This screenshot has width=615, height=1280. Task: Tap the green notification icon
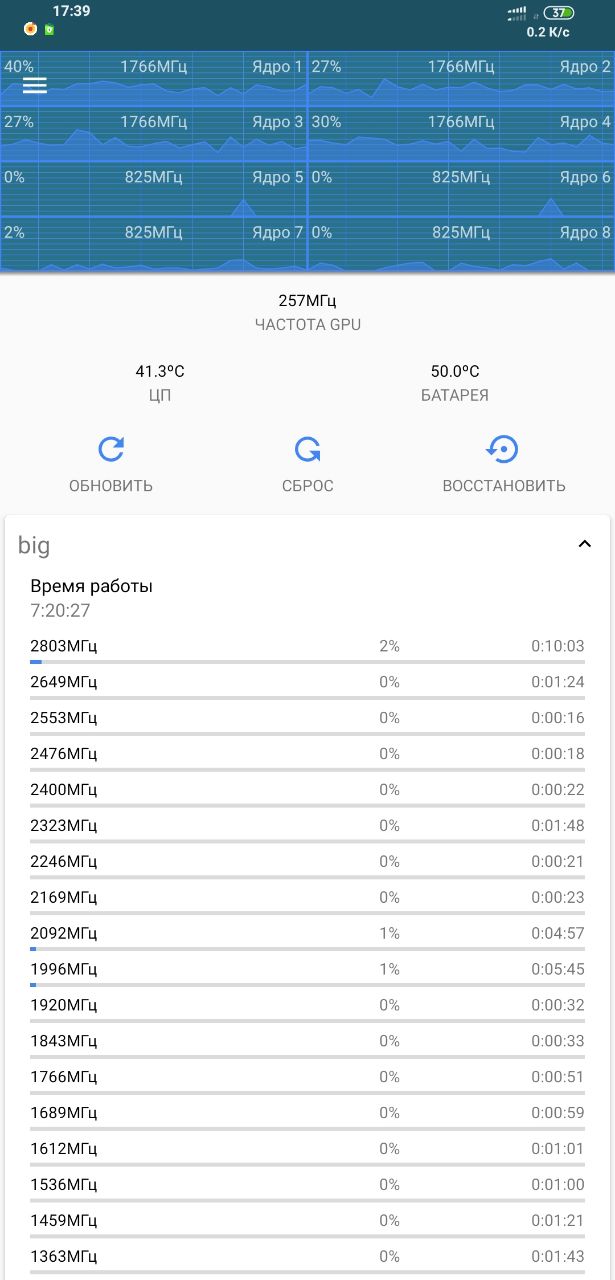point(48,29)
